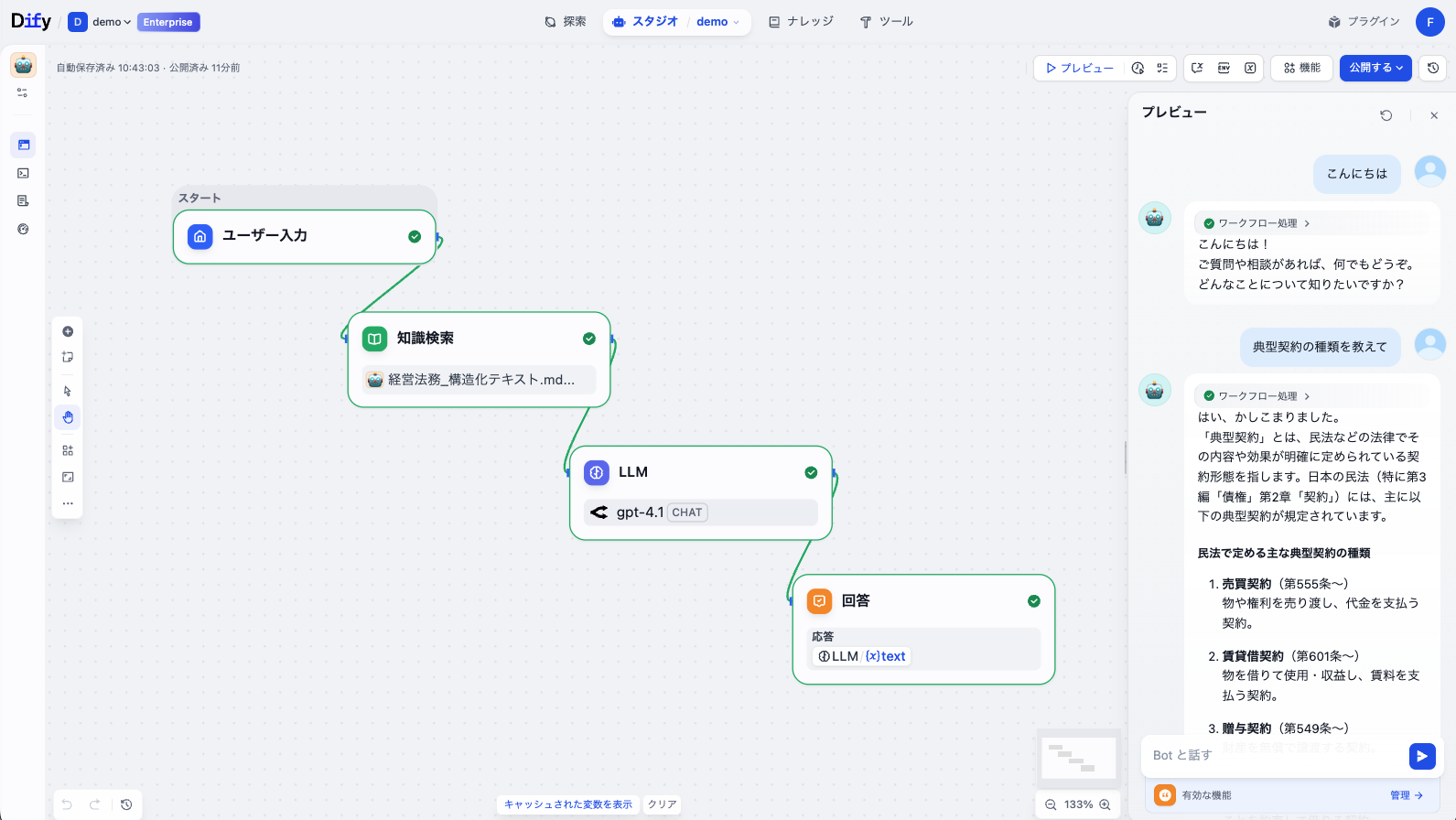The height and width of the screenshot is (820, 1456).
Task: Click the こんにちは user message bubble
Action: [x=1357, y=174]
